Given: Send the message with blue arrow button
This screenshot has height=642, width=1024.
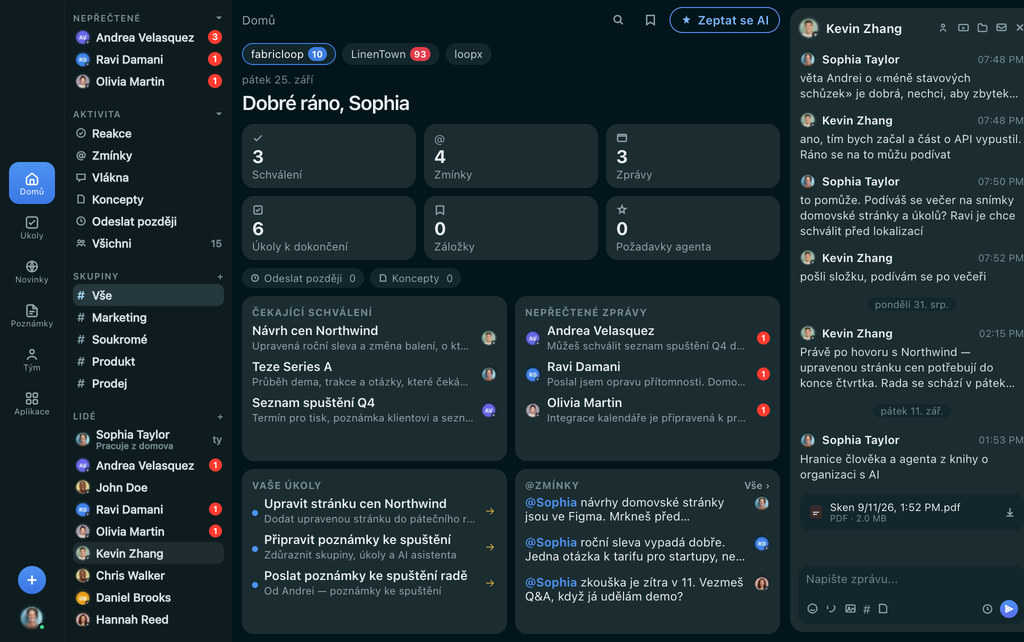Looking at the screenshot, I should 1009,609.
